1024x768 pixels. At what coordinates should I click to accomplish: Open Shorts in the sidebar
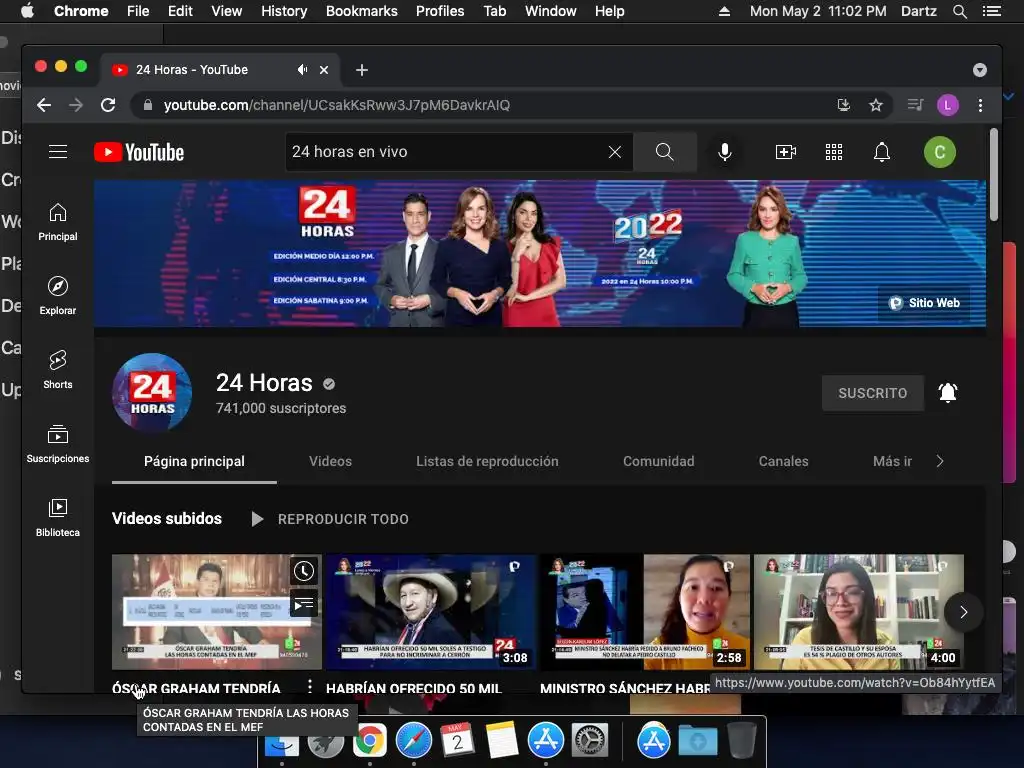point(57,370)
